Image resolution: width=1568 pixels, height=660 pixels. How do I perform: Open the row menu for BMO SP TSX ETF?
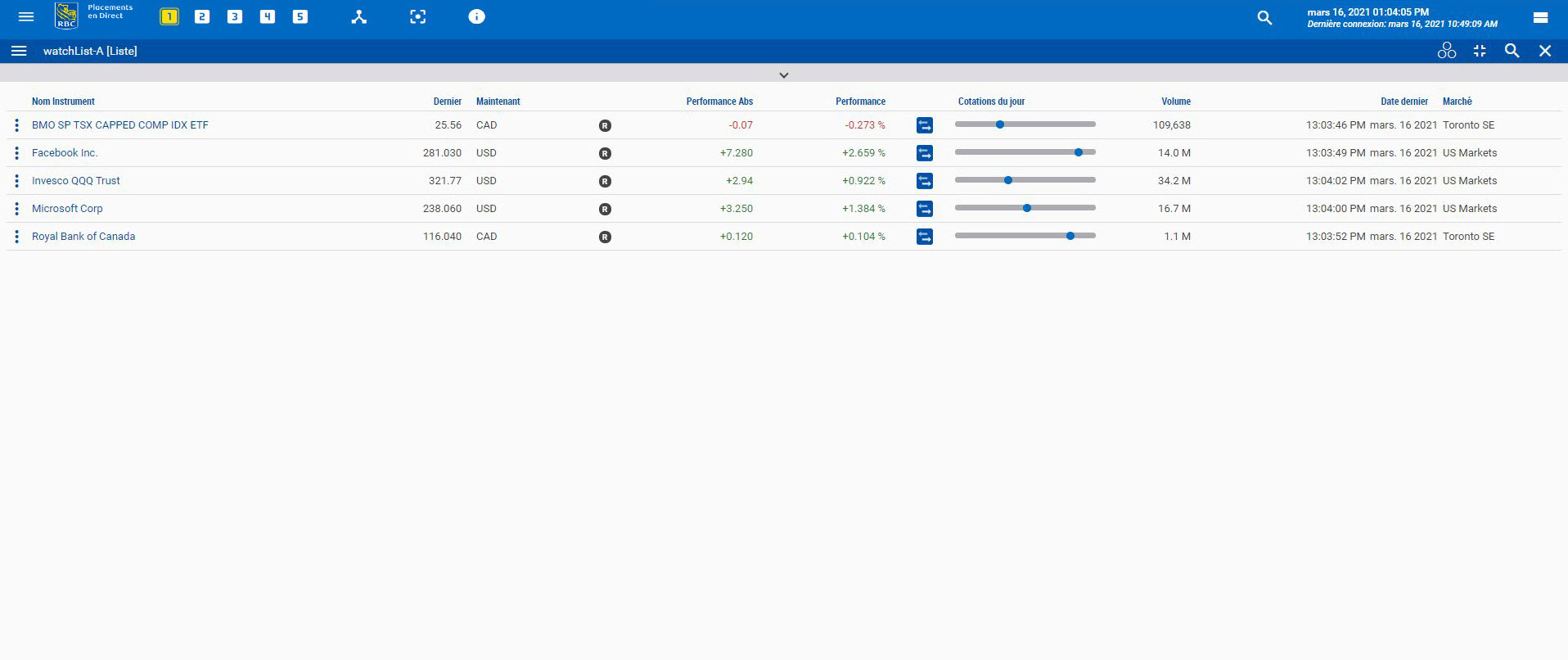point(16,125)
